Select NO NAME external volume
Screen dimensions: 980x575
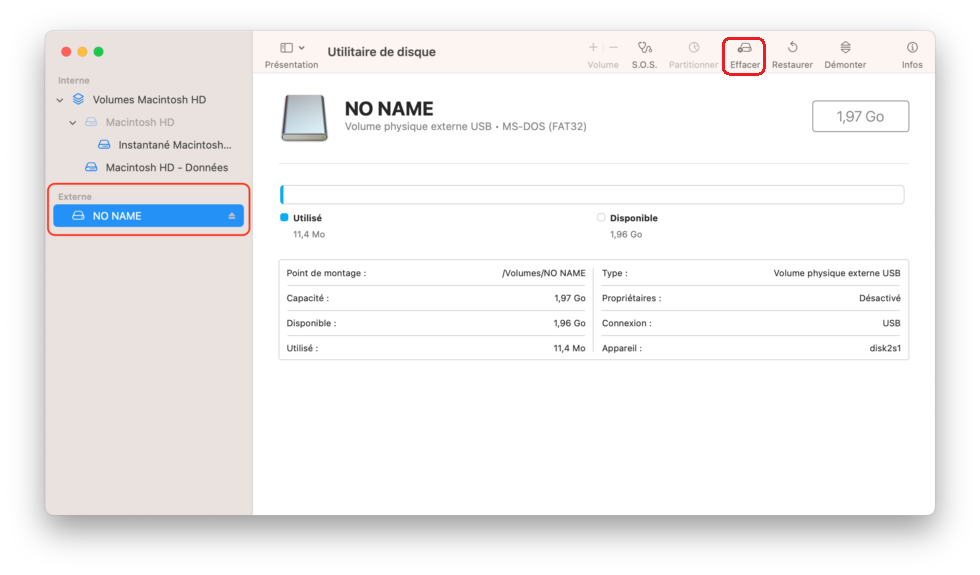pos(149,216)
